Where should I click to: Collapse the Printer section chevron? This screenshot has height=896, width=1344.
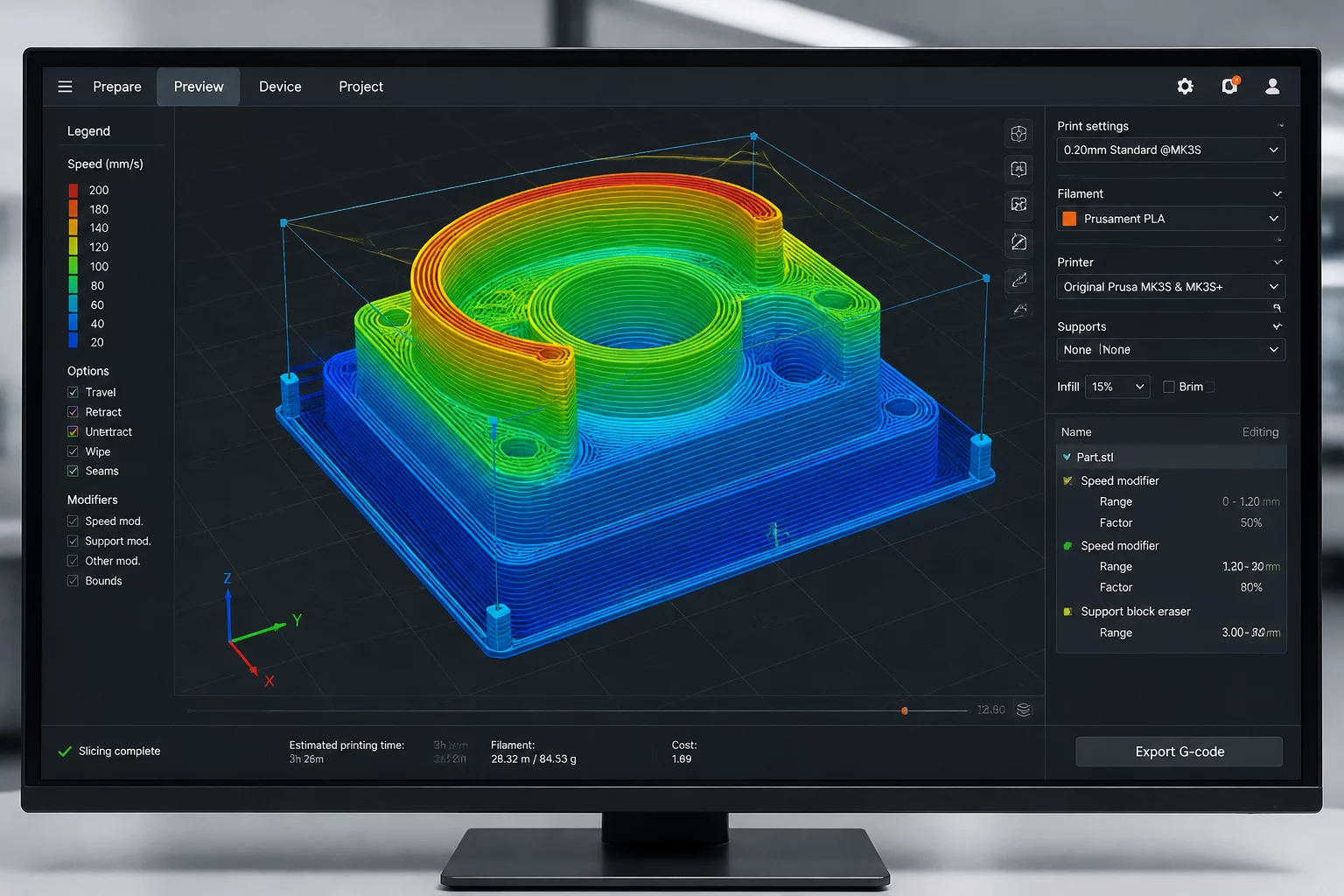click(x=1277, y=262)
